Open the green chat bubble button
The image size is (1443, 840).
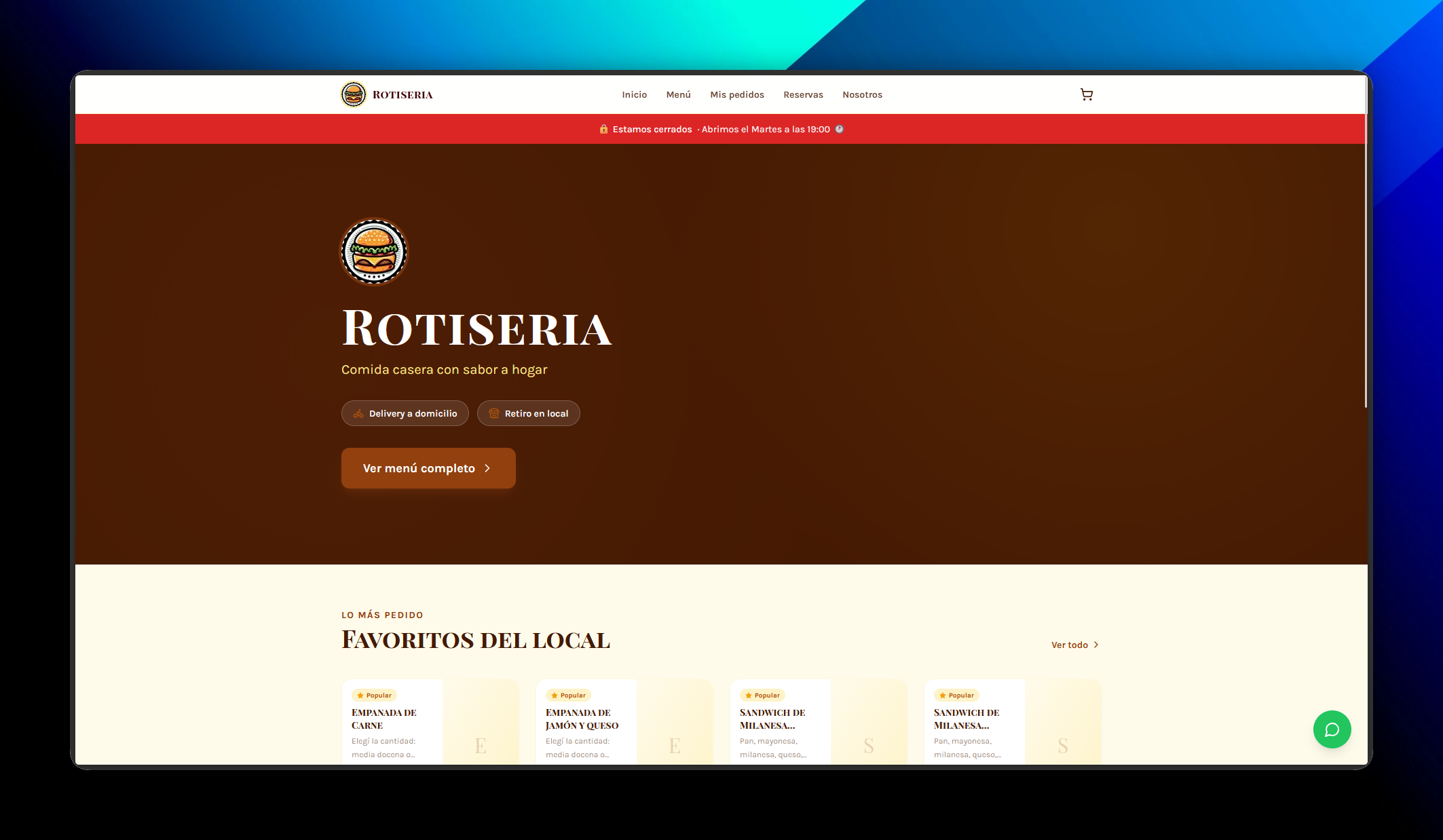(x=1332, y=729)
